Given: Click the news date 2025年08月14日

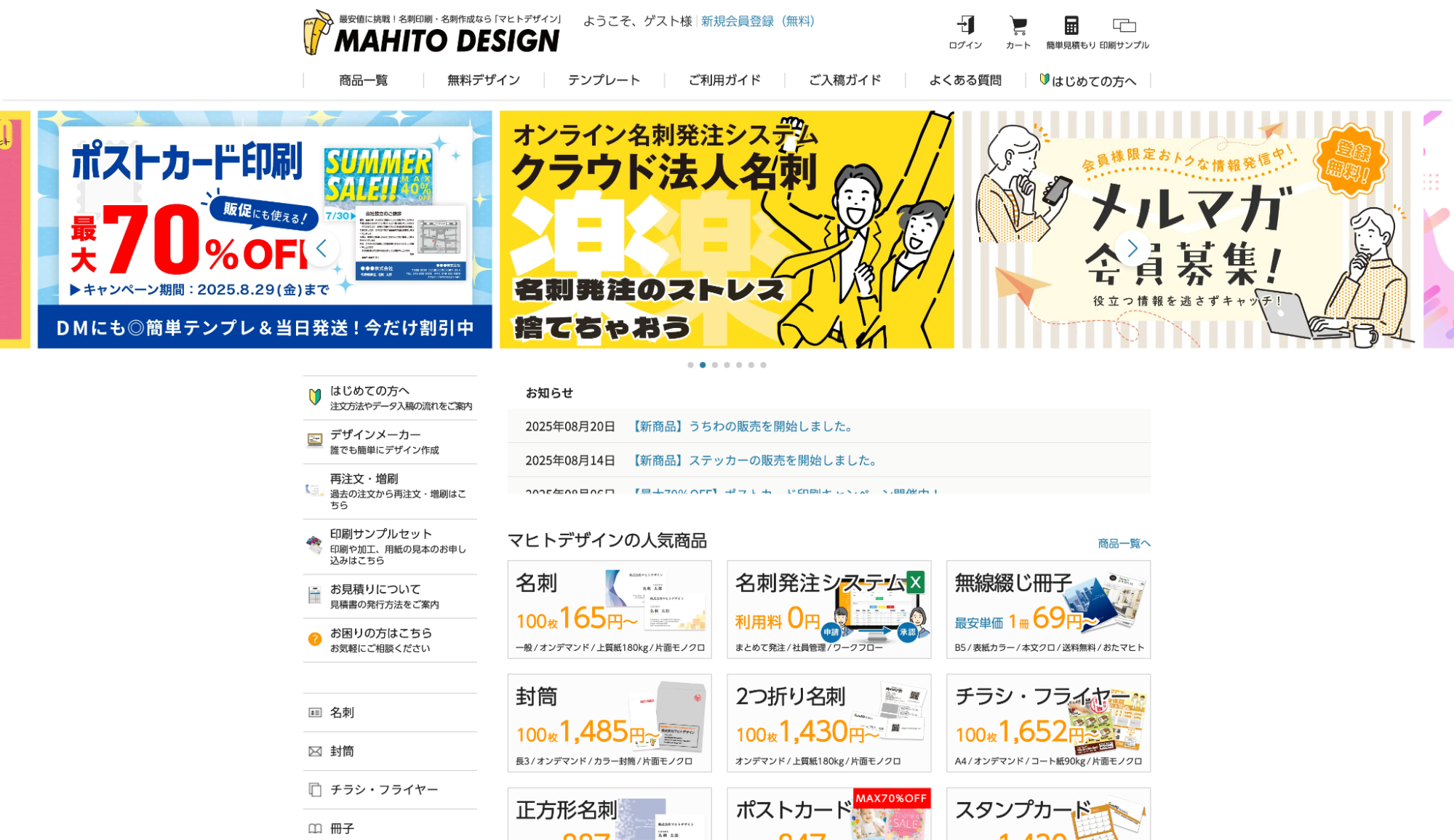Looking at the screenshot, I should (570, 460).
